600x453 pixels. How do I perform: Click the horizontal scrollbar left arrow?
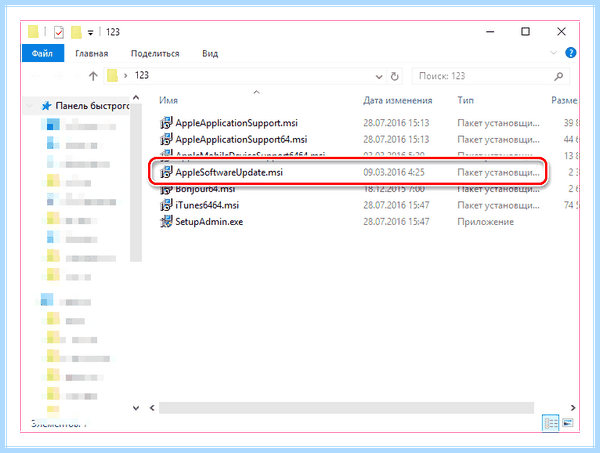tap(152, 408)
